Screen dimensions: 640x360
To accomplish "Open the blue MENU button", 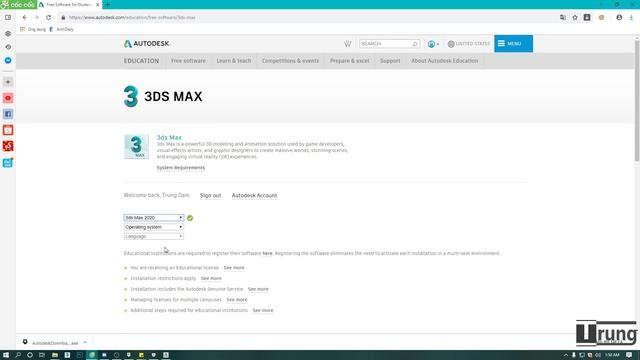I will pyautogui.click(x=513, y=44).
